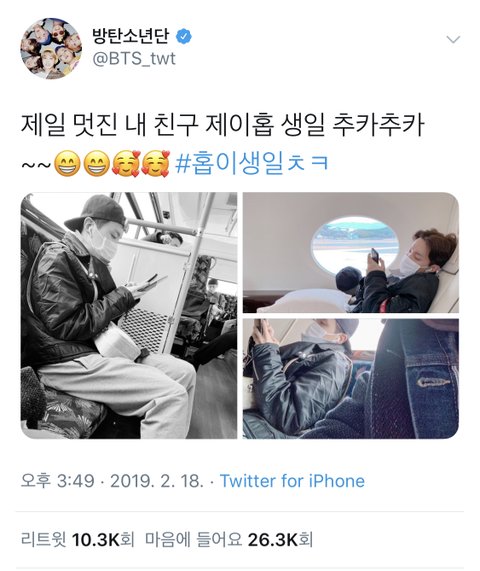Select the tweet text 제일 멋진 내 친구
Image resolution: width=480 pixels, height=571 pixels.
click(x=109, y=125)
